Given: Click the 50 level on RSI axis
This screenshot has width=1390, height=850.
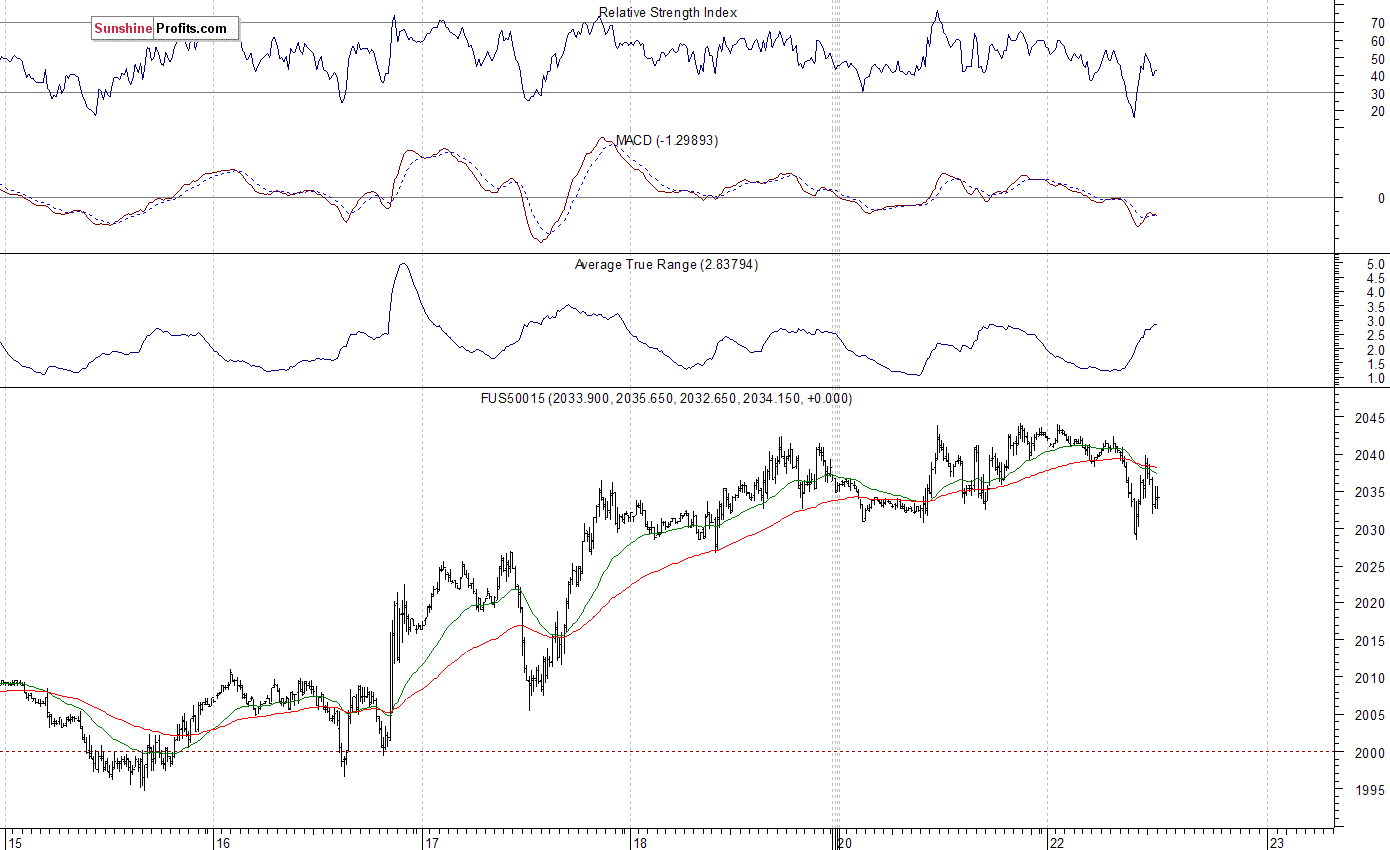Looking at the screenshot, I should 1377,58.
